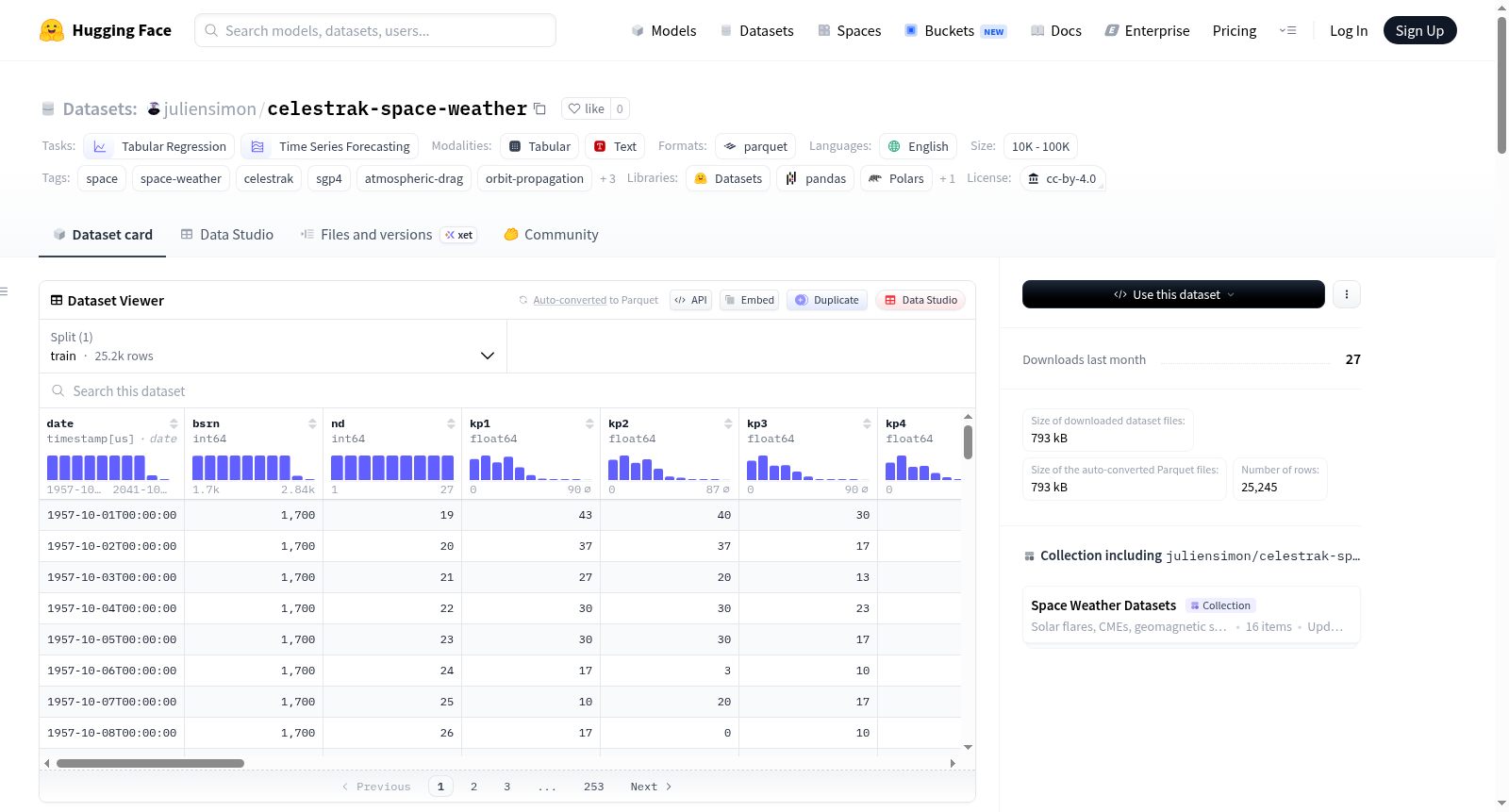Open Data Studio from viewer header
This screenshot has width=1509, height=812.
[920, 300]
